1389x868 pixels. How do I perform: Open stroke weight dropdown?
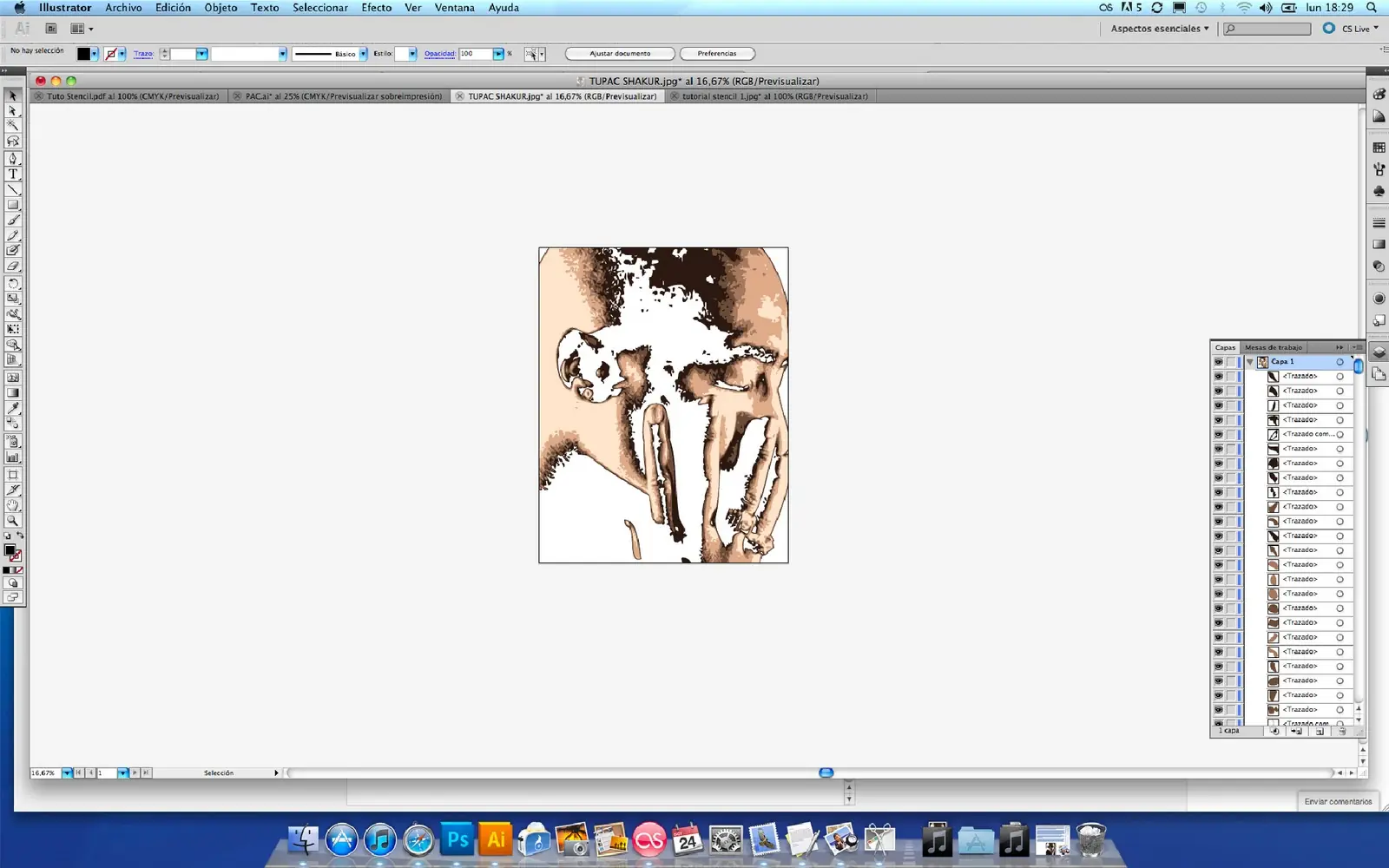point(201,54)
